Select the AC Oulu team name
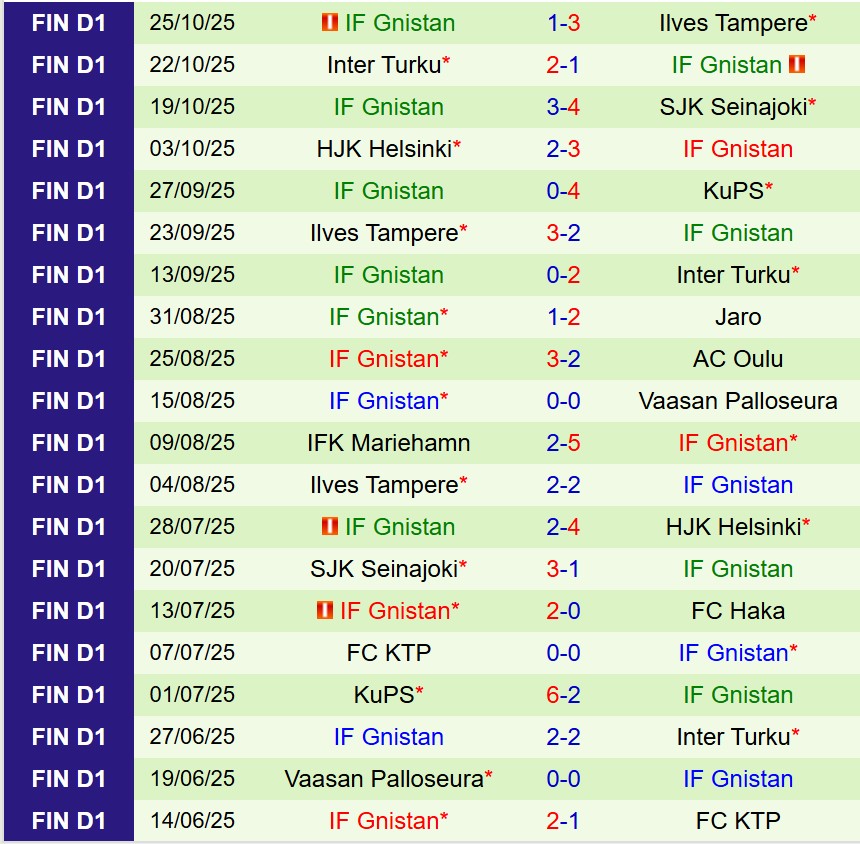This screenshot has height=844, width=860. pos(738,359)
